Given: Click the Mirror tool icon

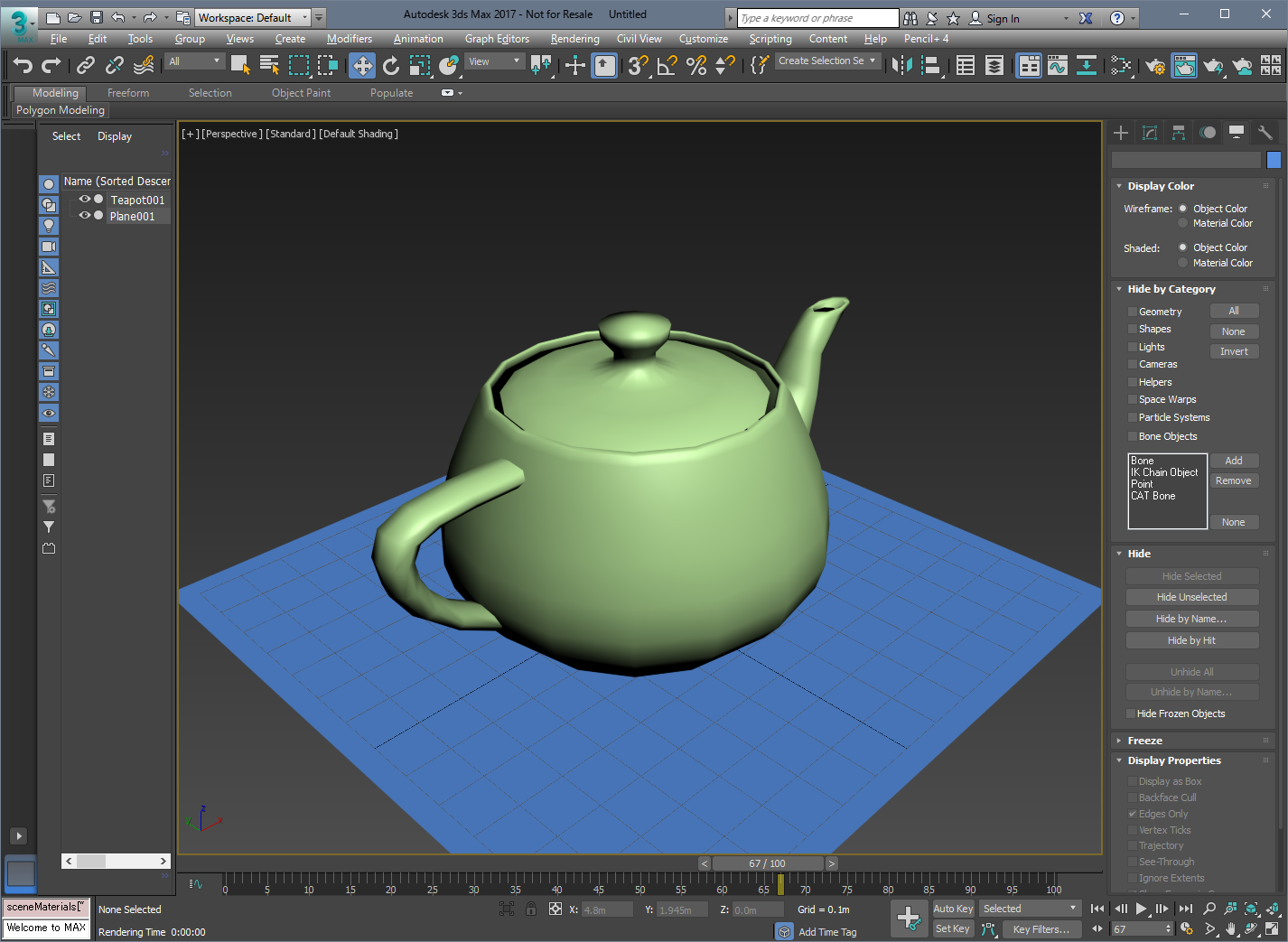Looking at the screenshot, I should point(901,65).
